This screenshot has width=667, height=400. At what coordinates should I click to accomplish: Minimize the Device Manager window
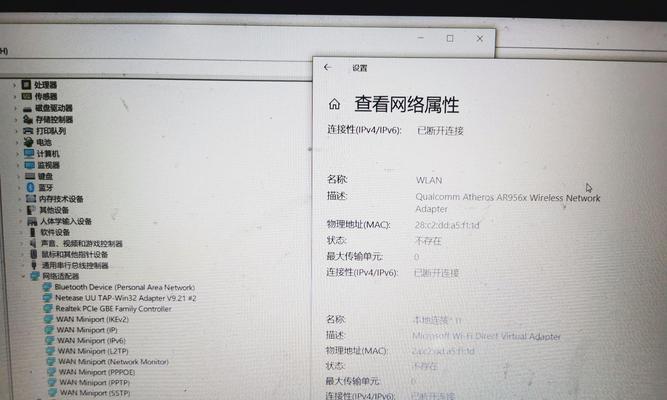(421, 38)
